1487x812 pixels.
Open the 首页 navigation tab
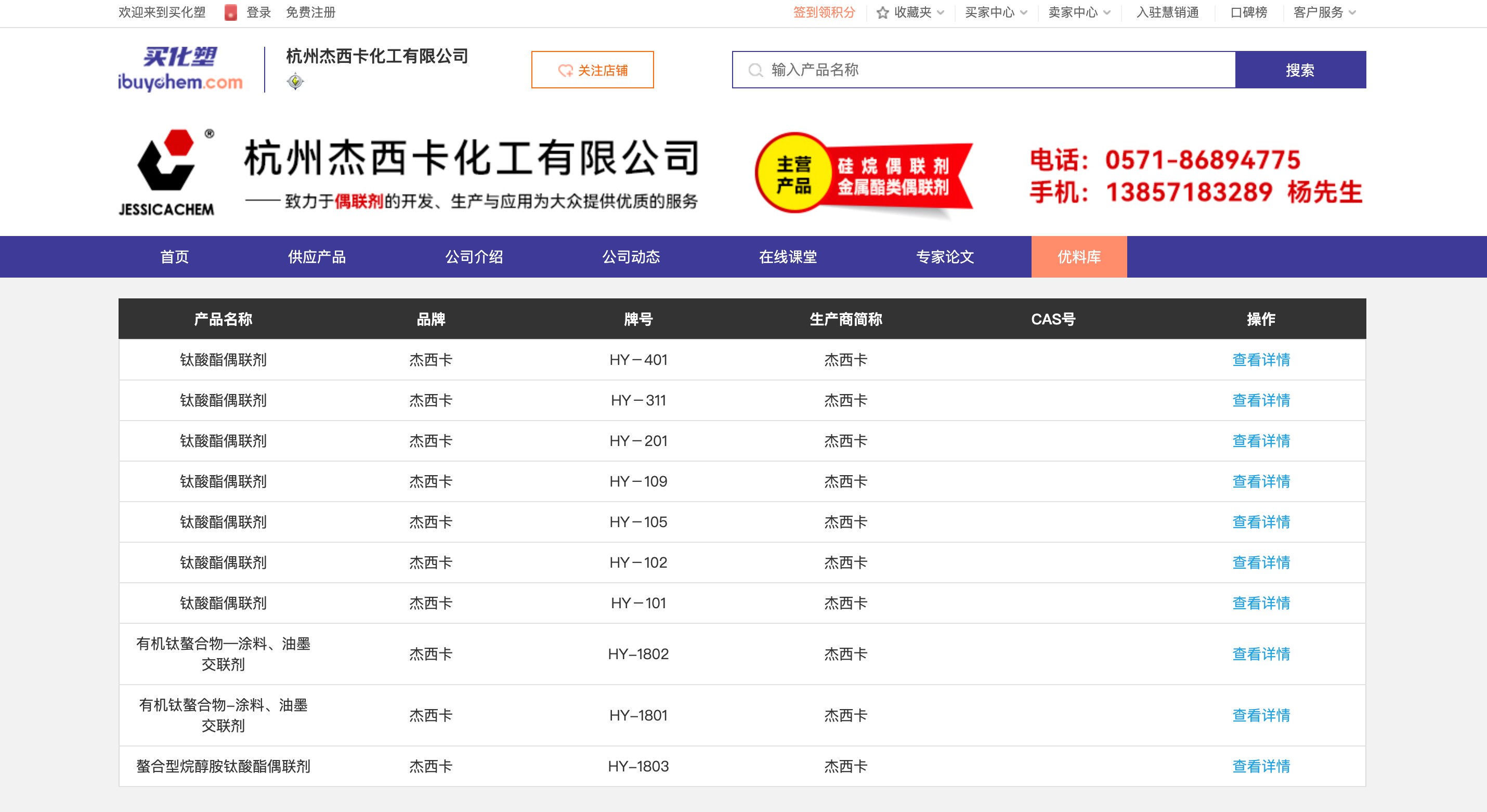tap(174, 257)
